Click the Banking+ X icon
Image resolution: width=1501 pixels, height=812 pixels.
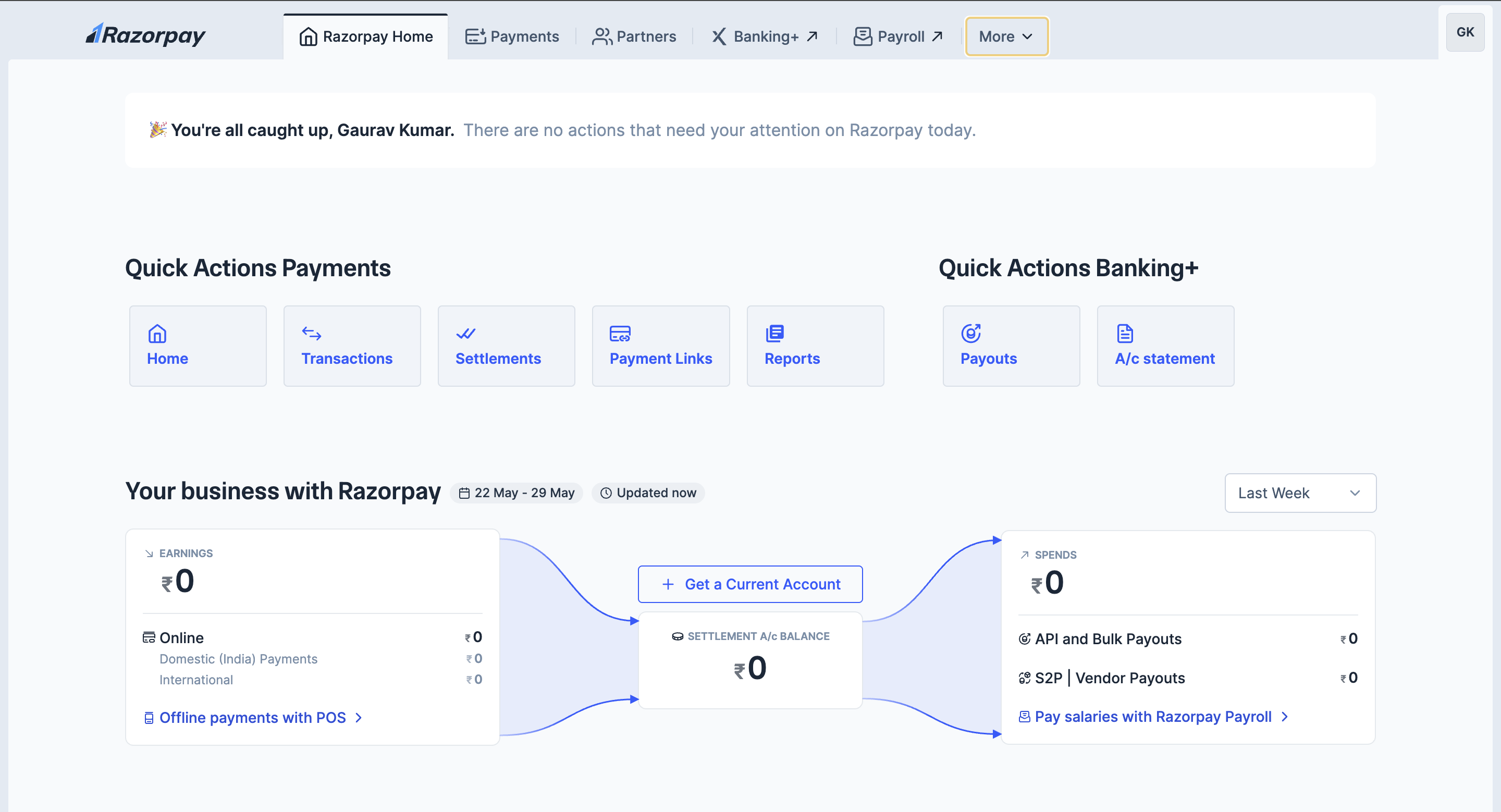(719, 36)
